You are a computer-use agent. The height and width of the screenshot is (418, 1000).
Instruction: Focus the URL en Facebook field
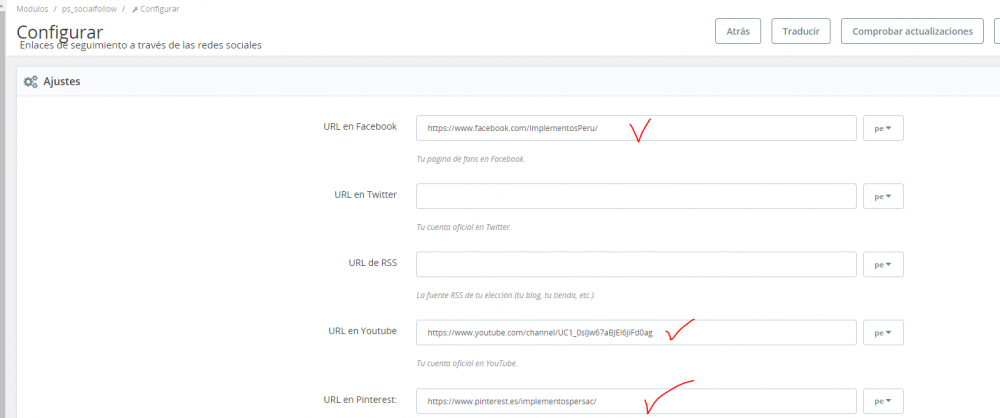636,129
